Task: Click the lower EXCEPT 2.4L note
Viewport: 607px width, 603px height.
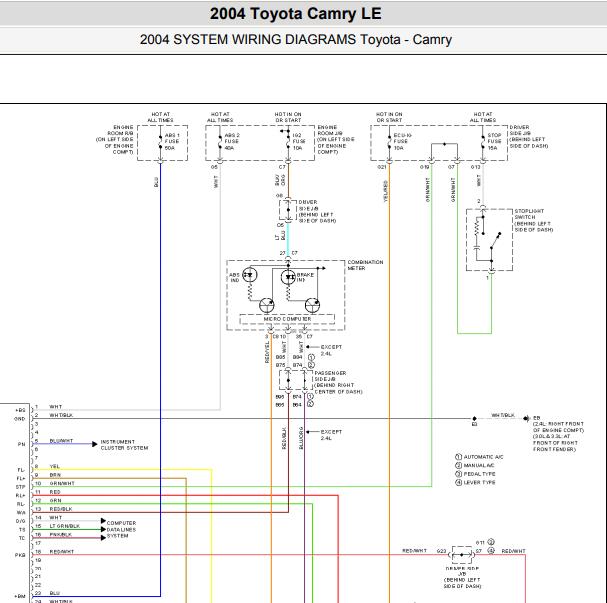Action: pos(331,435)
